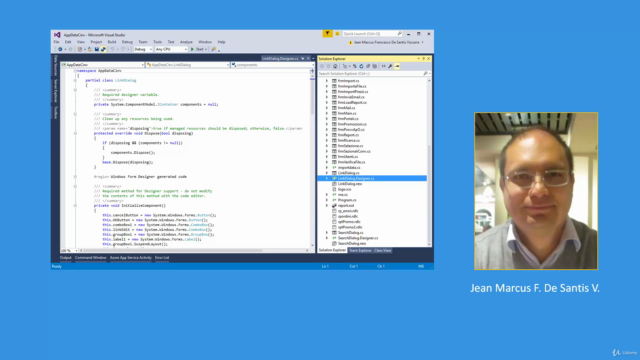640x360 pixels.
Task: Open the Team menu
Action: click(x=143, y=42)
